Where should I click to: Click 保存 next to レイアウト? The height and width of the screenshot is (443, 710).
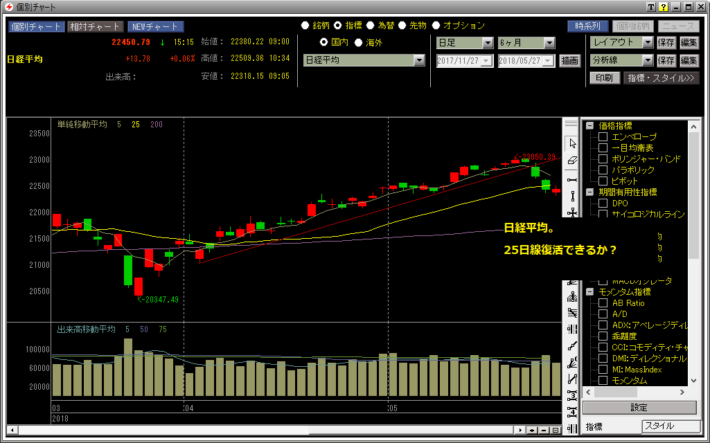[x=666, y=43]
